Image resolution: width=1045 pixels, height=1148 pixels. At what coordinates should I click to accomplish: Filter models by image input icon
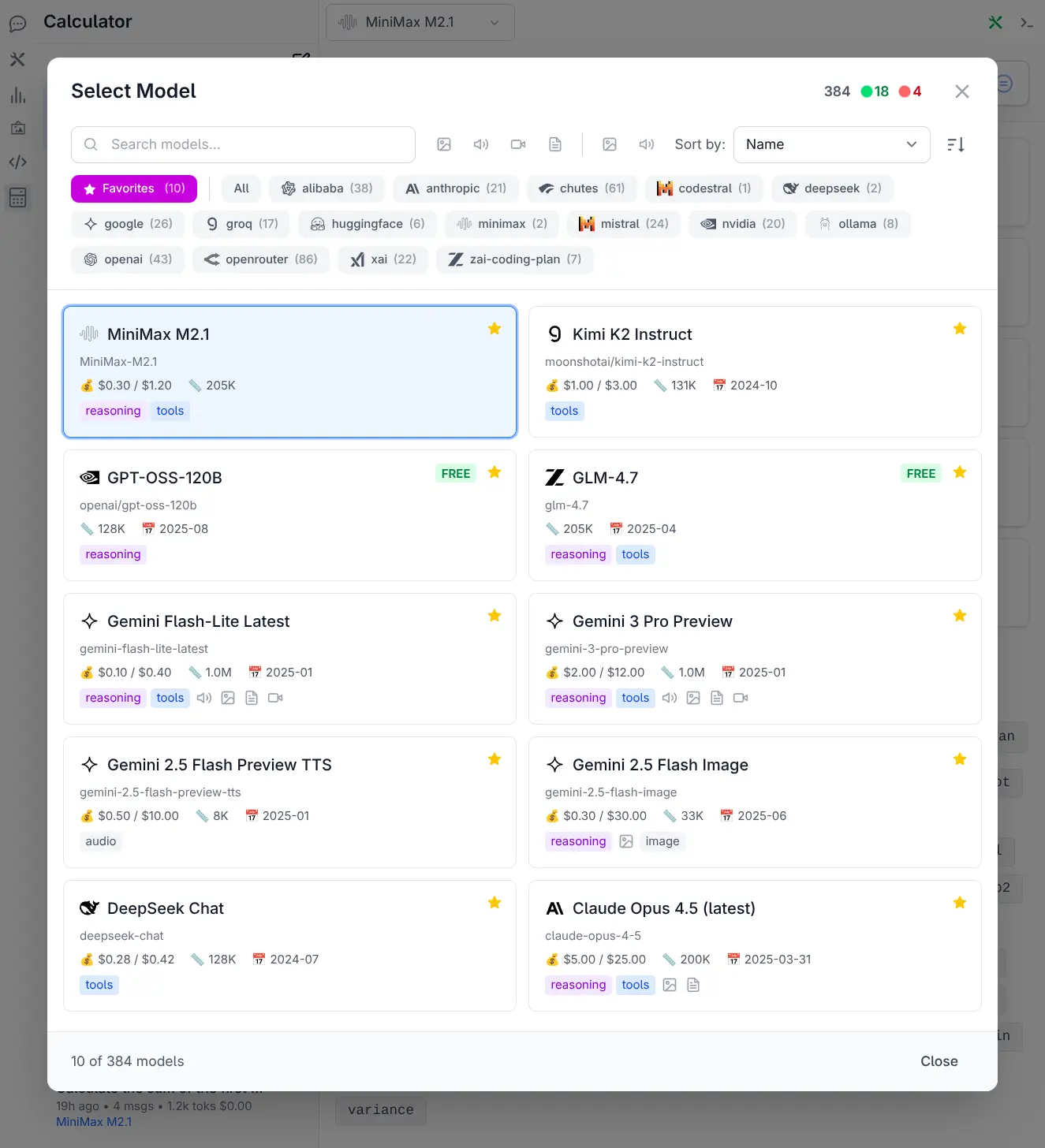[444, 144]
